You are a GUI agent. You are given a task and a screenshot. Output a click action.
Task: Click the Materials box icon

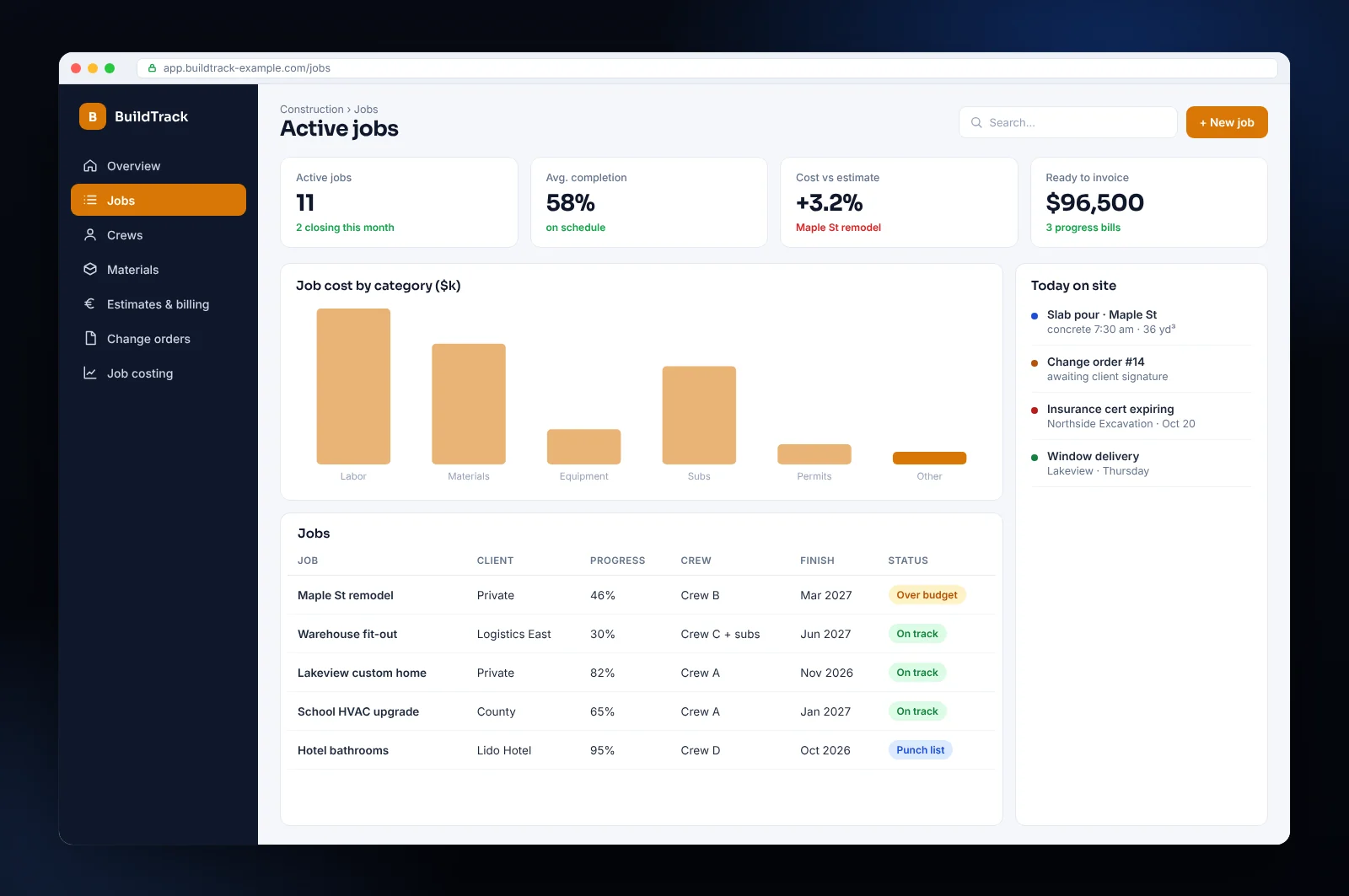coord(90,270)
